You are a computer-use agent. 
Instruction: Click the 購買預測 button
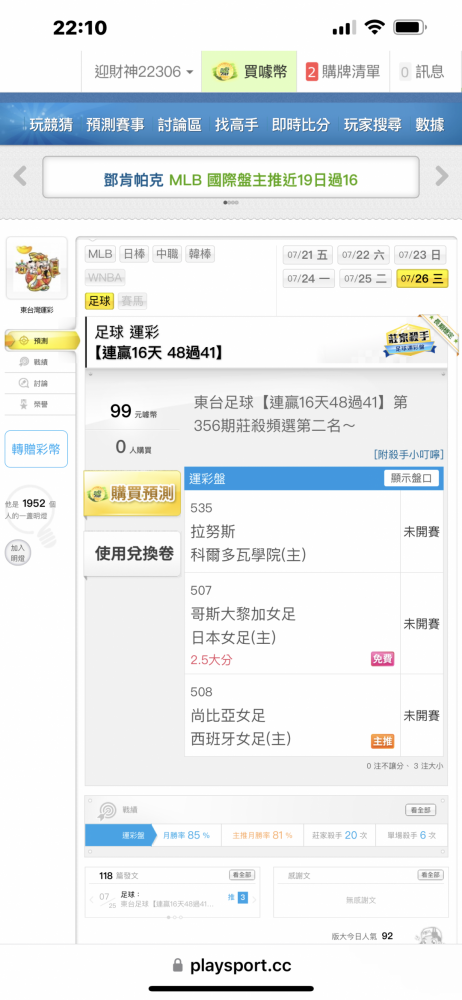tap(132, 494)
